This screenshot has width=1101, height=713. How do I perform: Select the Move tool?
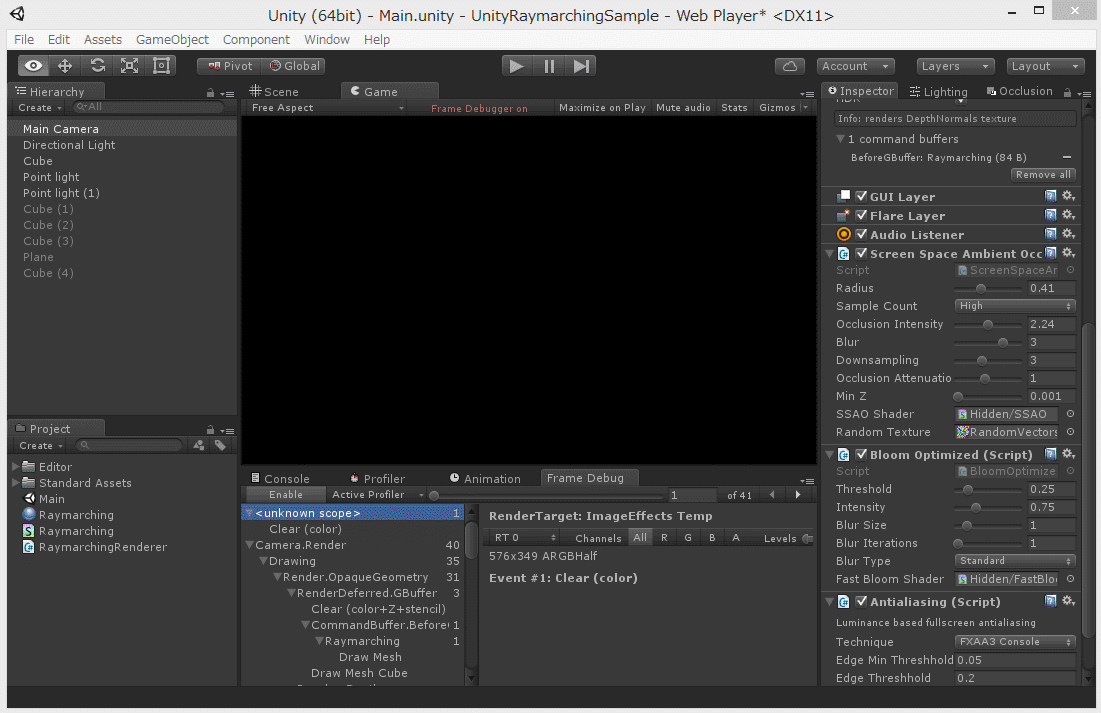click(65, 66)
